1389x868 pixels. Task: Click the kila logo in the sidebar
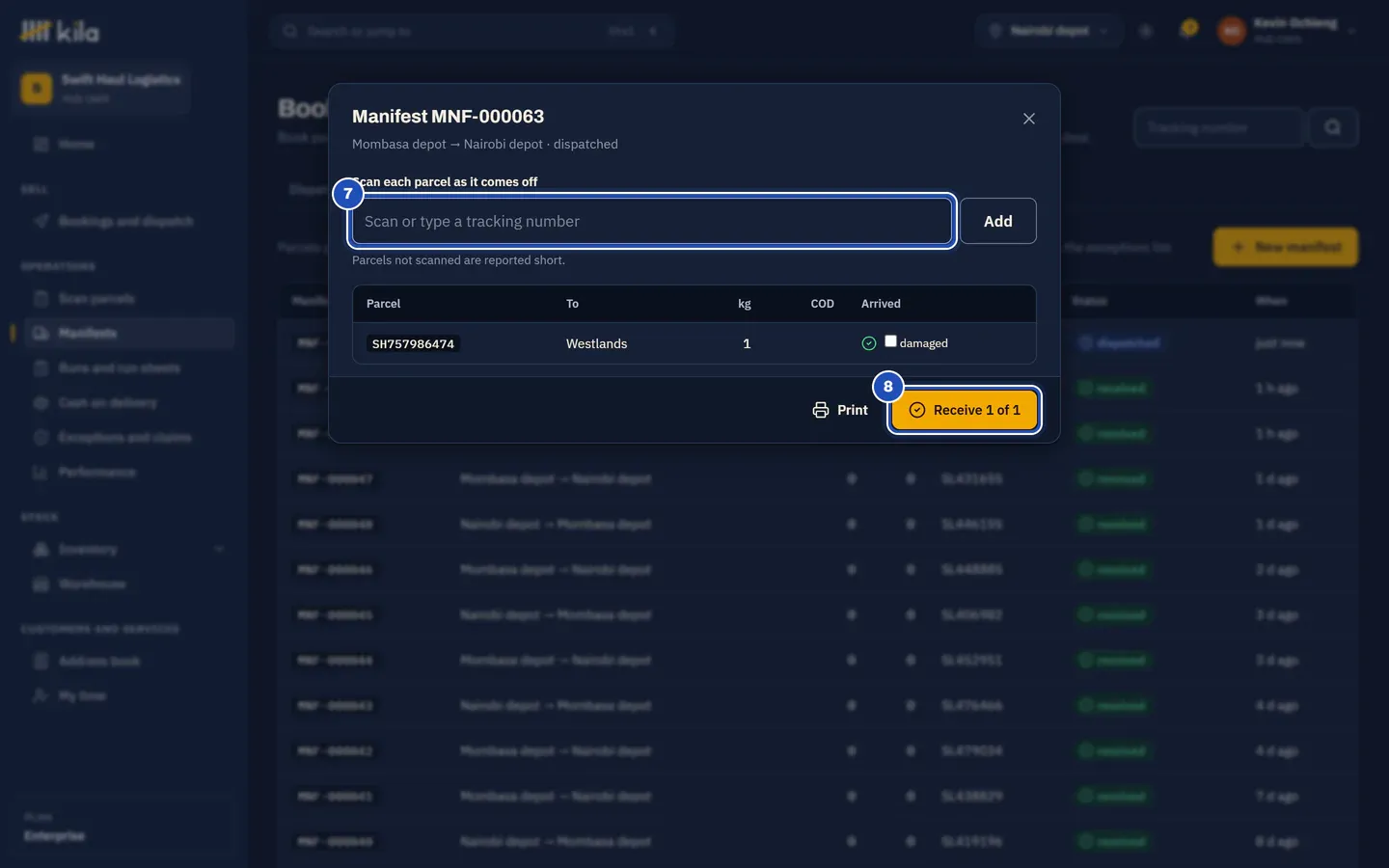pyautogui.click(x=60, y=32)
